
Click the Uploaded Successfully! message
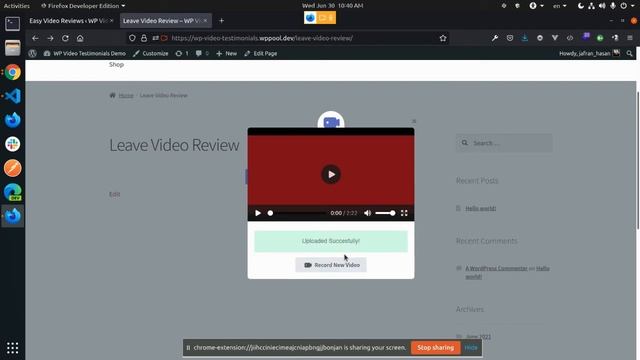point(331,241)
